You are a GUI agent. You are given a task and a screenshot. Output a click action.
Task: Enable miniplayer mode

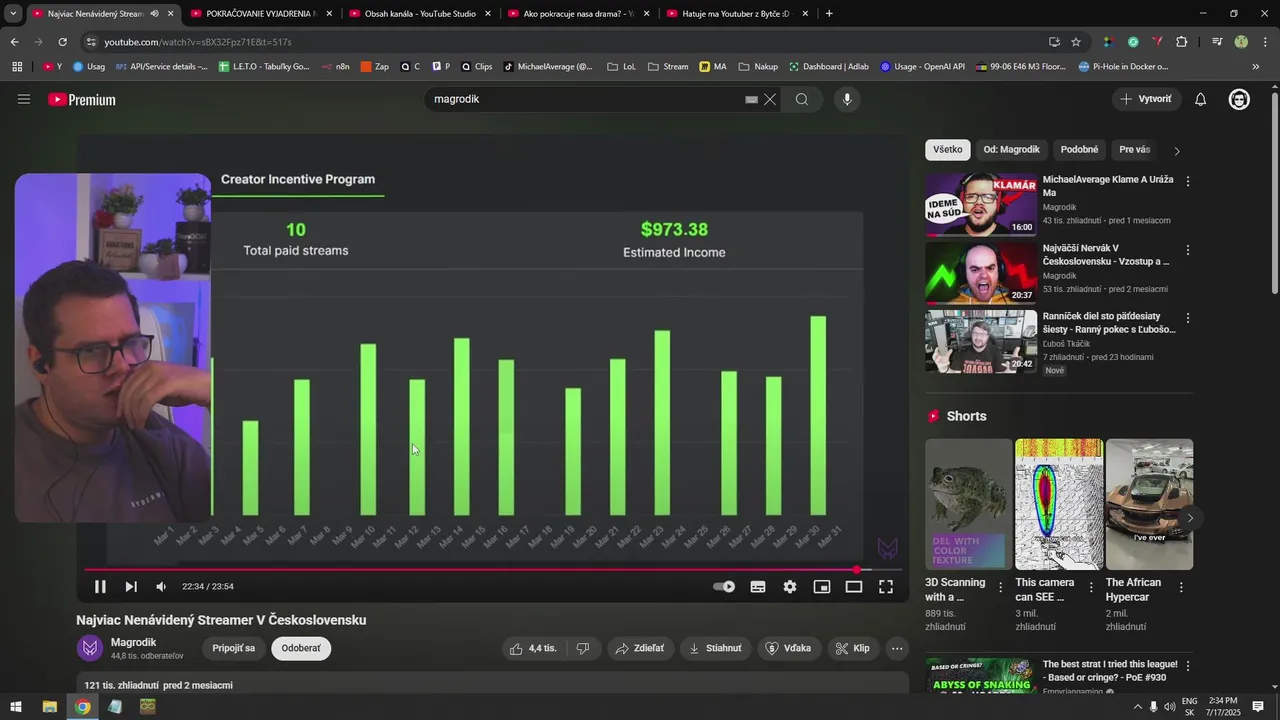(822, 587)
